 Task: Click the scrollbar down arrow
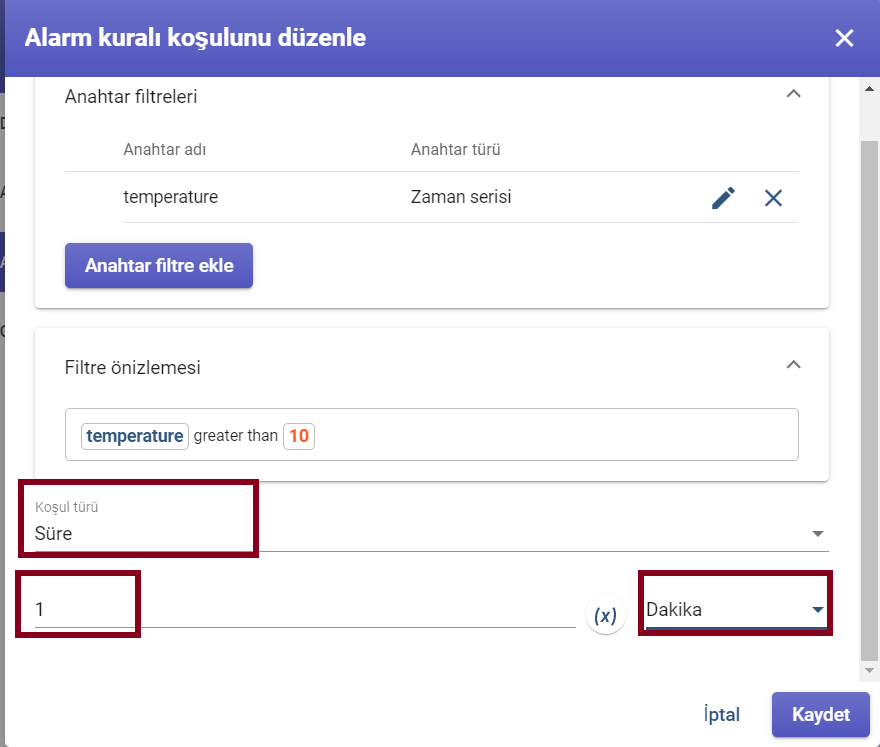869,670
